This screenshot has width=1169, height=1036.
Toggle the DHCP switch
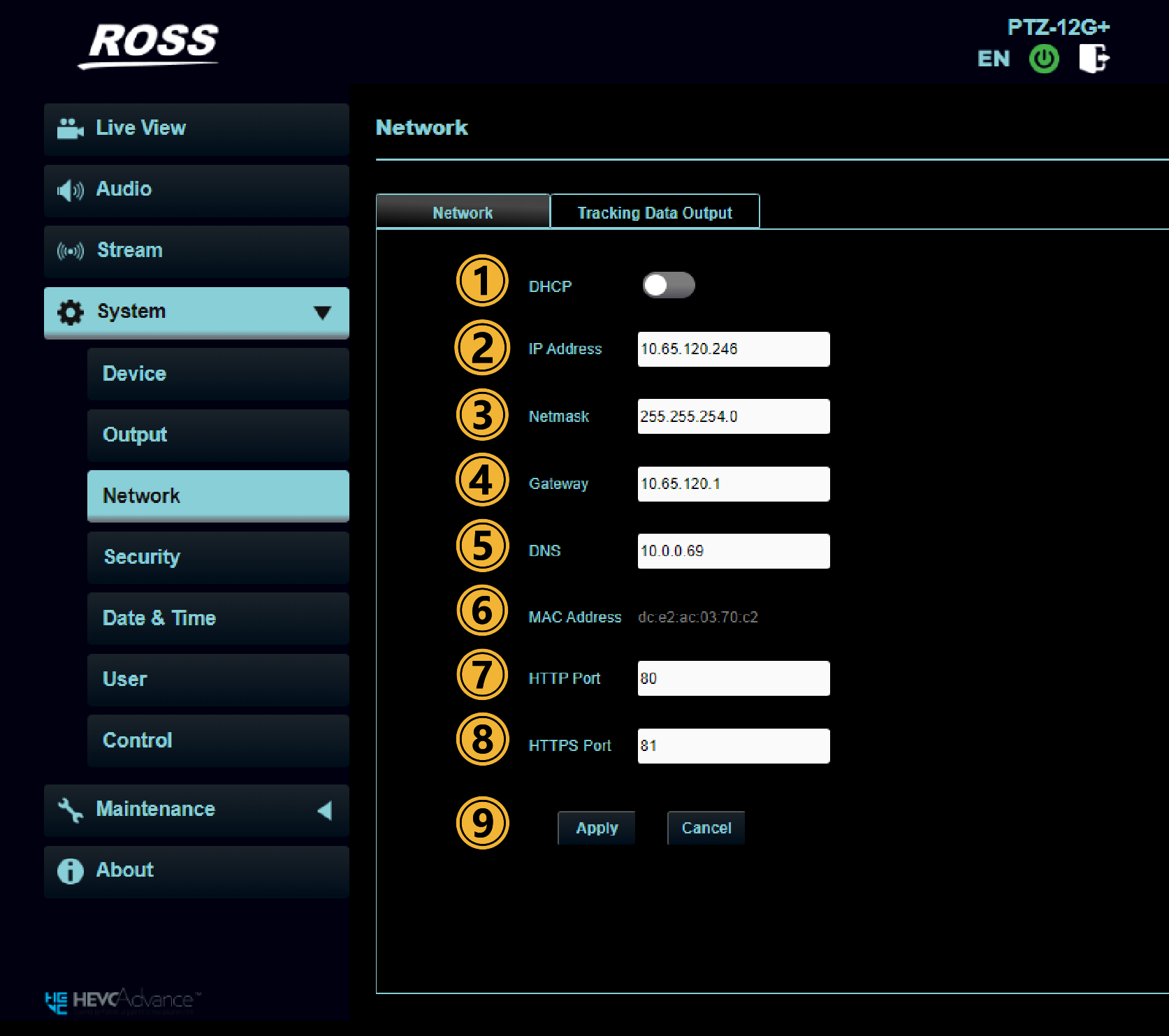click(x=669, y=285)
